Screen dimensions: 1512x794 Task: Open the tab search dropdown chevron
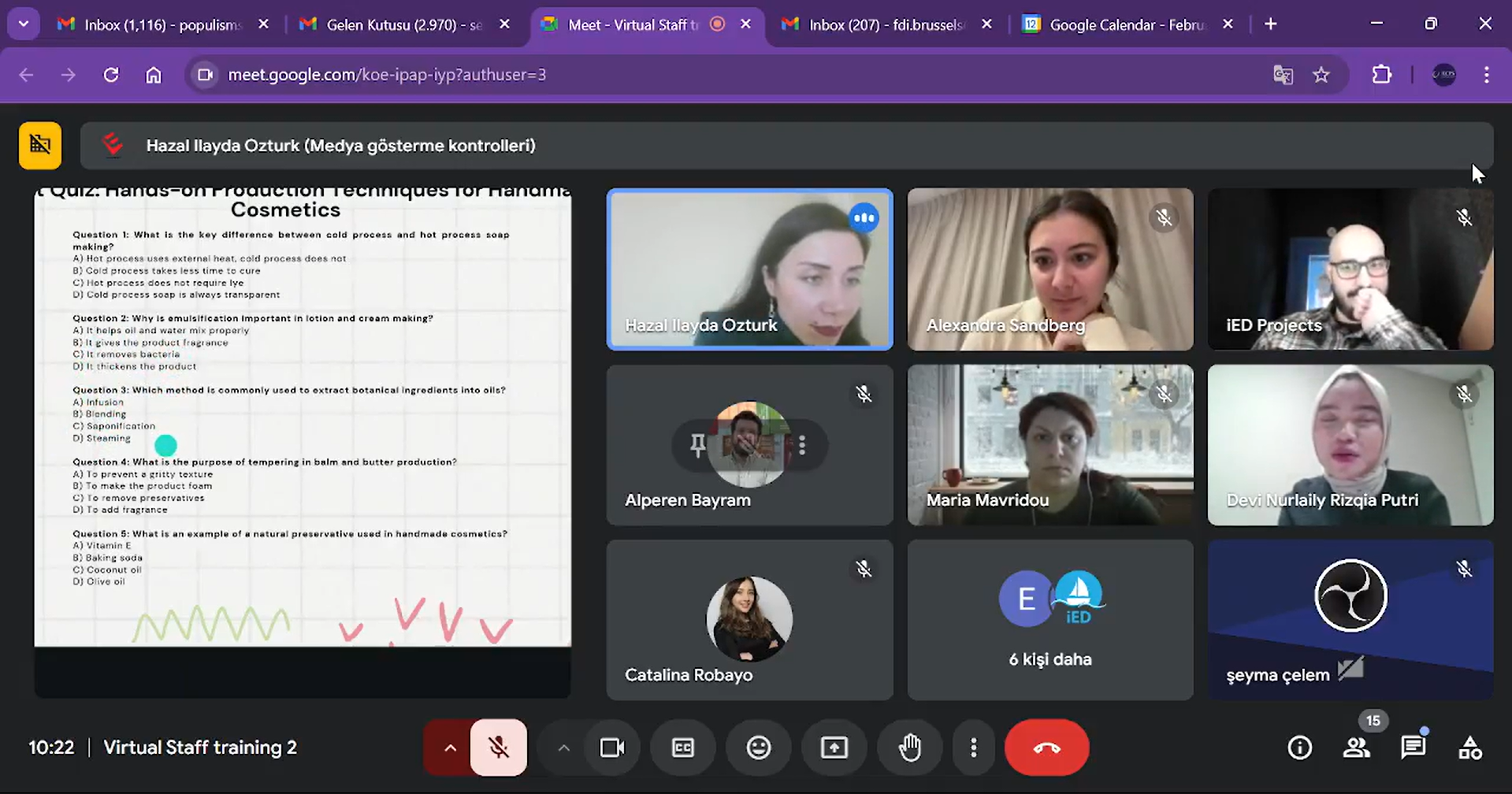(x=24, y=24)
